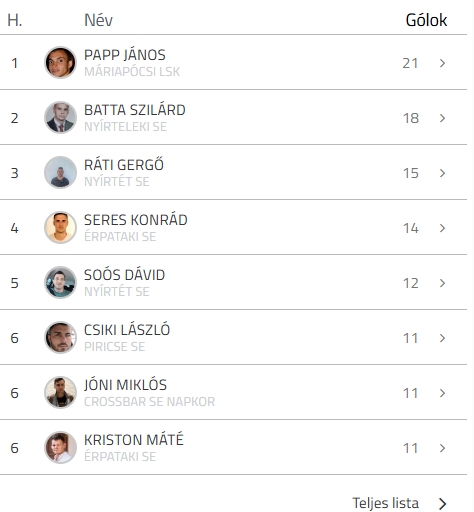Select the Gólok column header
The height and width of the screenshot is (512, 474).
point(426,20)
